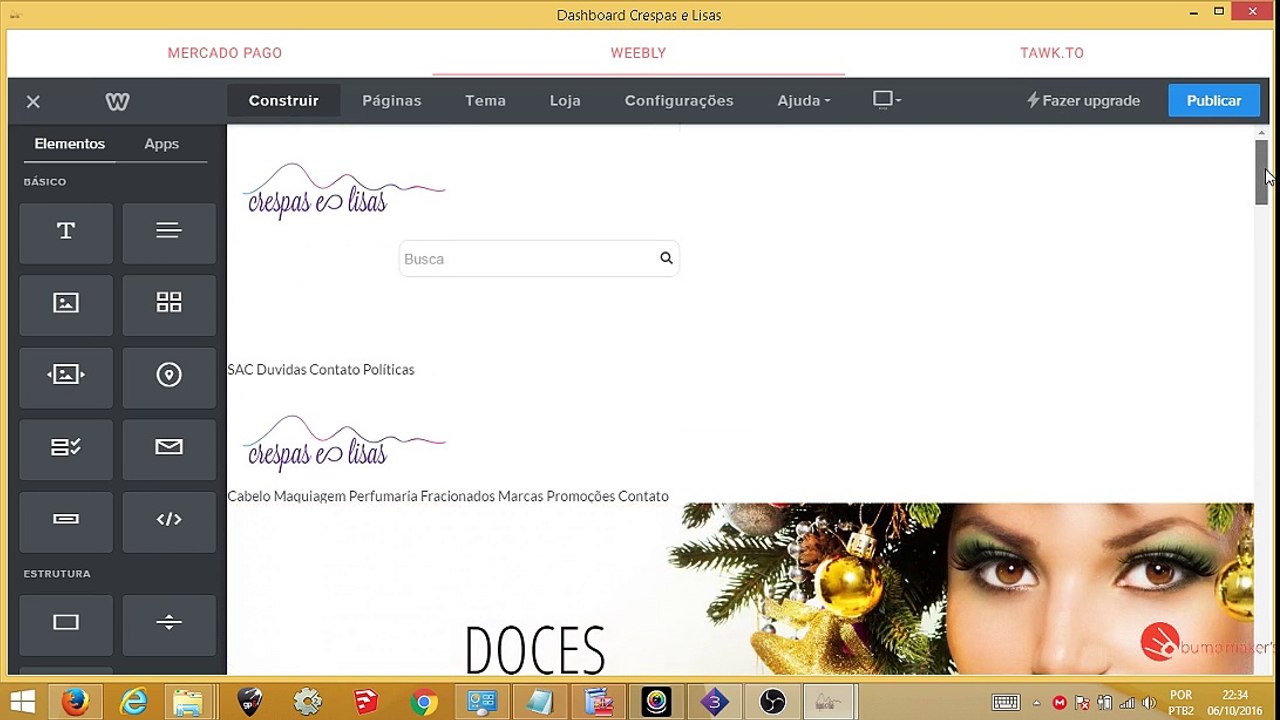
Task: Open the Cabelo menu item
Action: (x=249, y=496)
